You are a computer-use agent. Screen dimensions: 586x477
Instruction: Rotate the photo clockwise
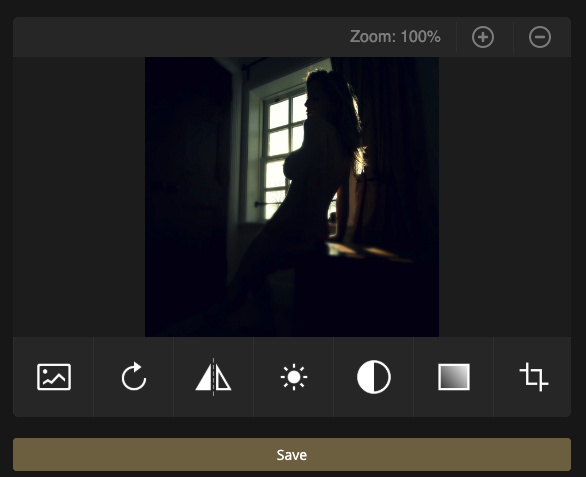point(134,377)
